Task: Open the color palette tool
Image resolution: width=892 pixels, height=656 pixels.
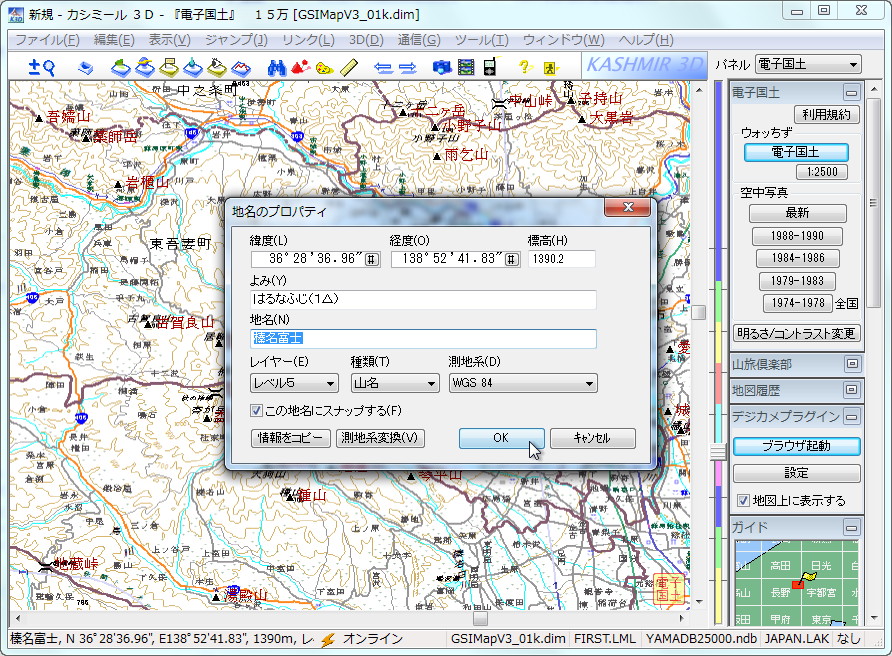Action: (324, 68)
